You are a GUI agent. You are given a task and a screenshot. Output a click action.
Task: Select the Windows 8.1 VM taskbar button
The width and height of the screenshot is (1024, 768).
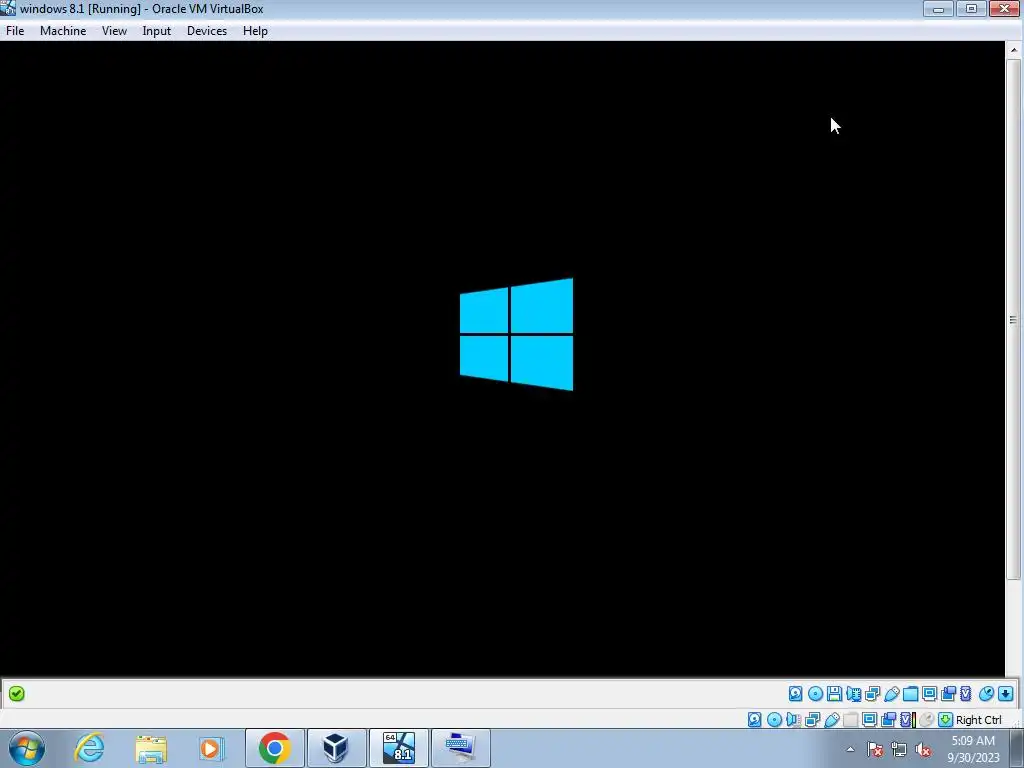click(x=398, y=748)
